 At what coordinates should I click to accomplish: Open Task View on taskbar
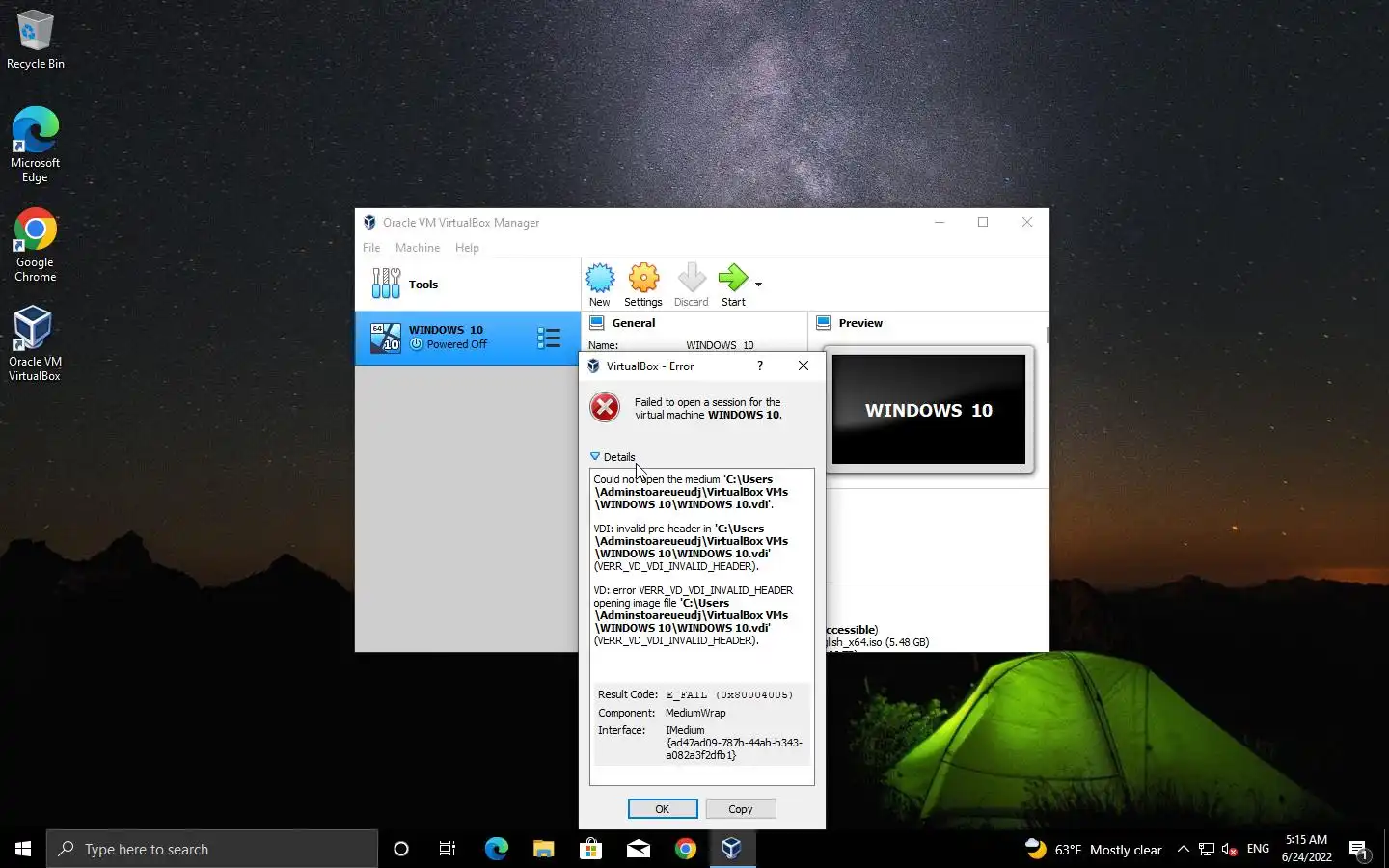(448, 849)
